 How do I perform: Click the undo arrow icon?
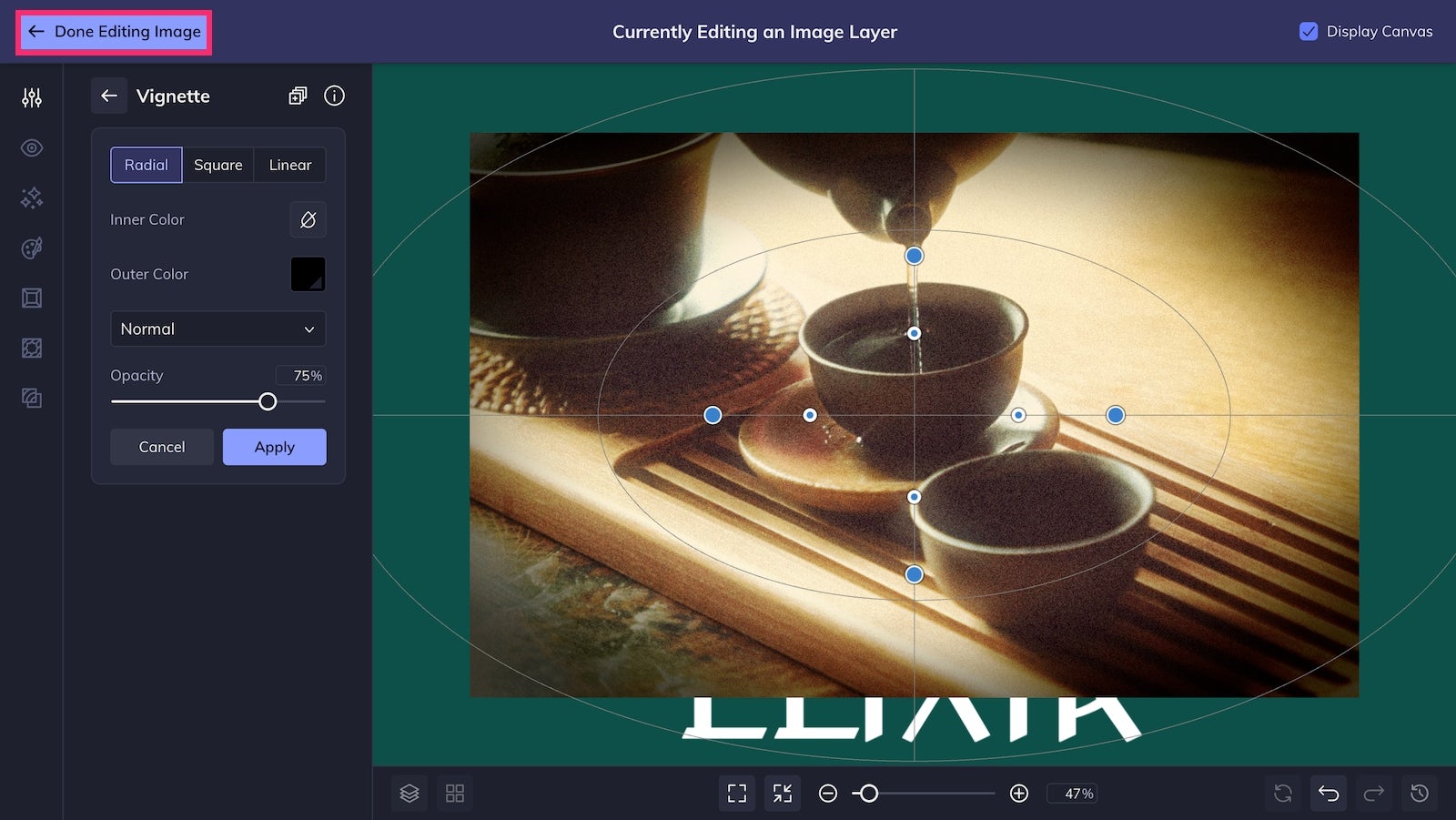click(x=1329, y=794)
